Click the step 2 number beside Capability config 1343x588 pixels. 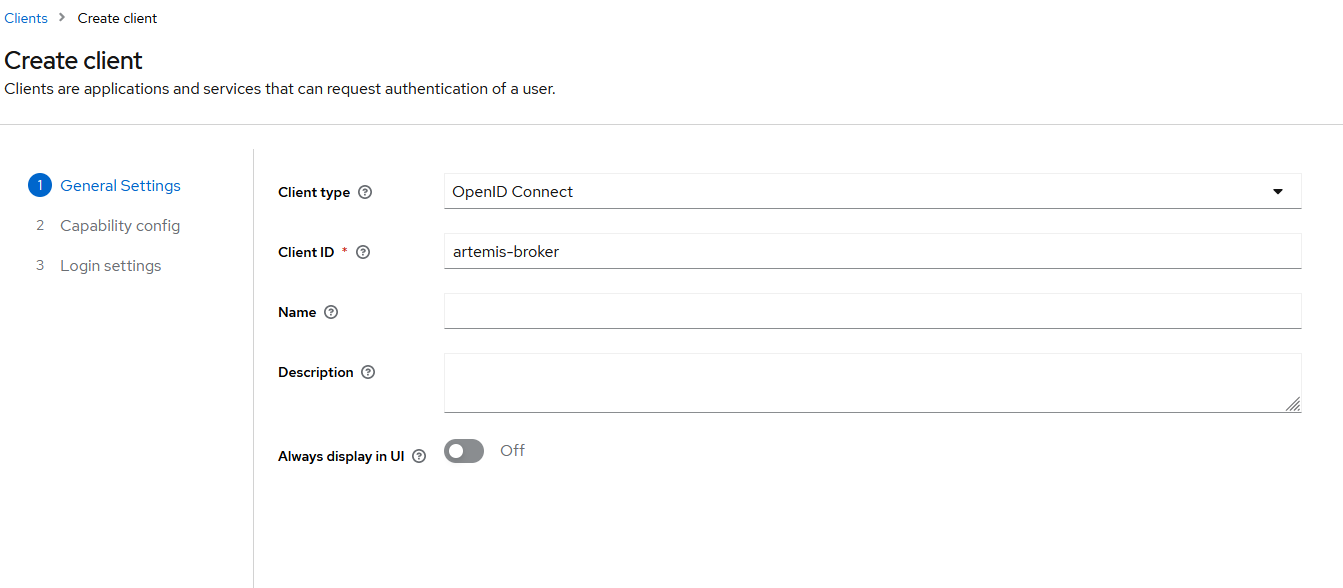coord(40,225)
